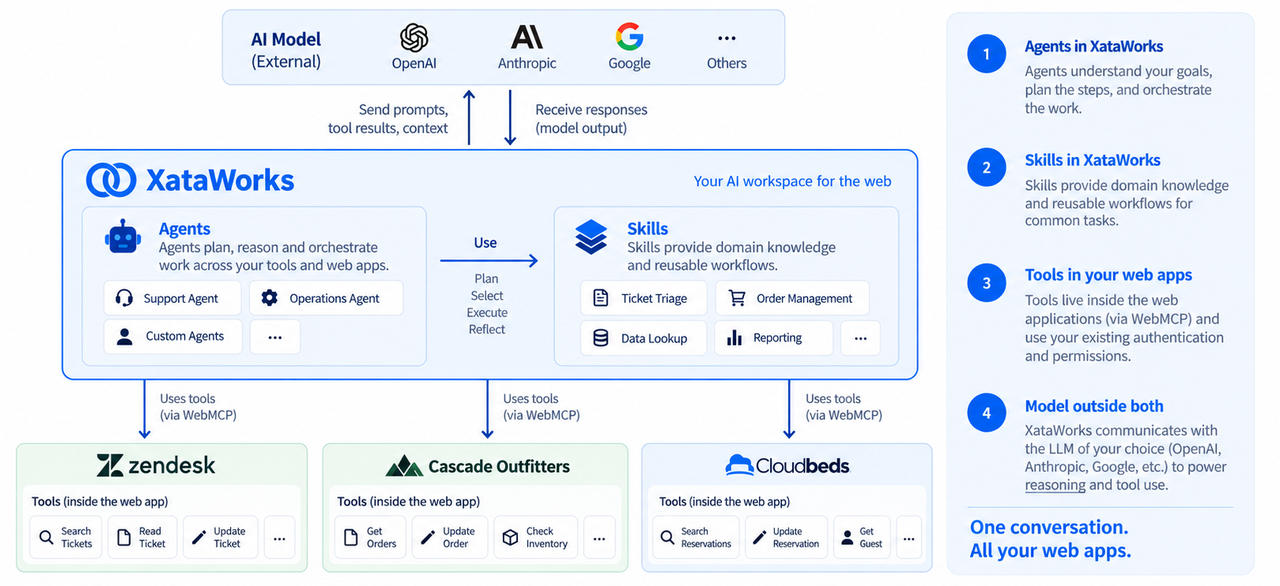Click the cart icon on Order Management
The height and width of the screenshot is (586, 1280).
click(x=737, y=298)
